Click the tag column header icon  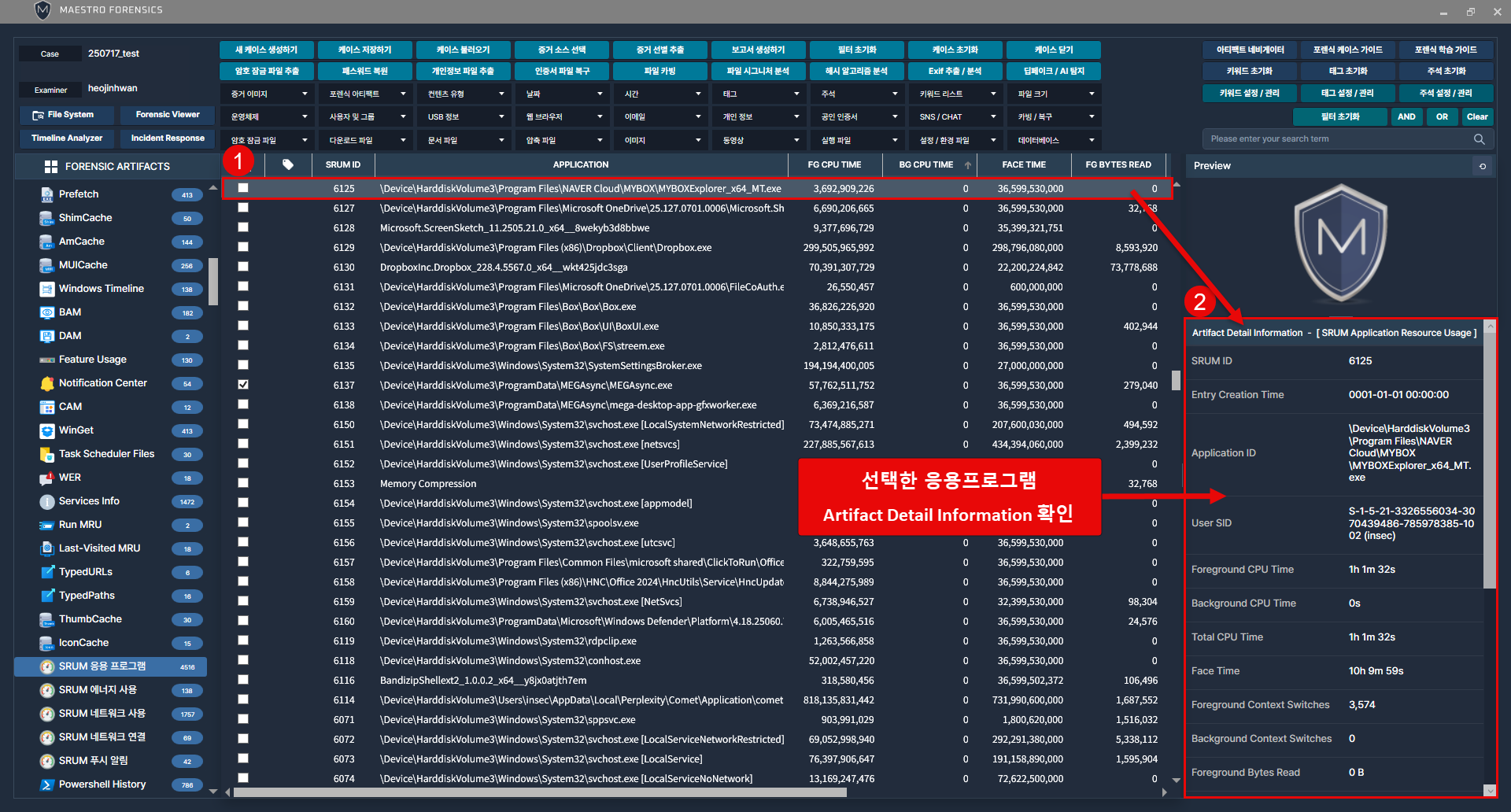pos(288,164)
